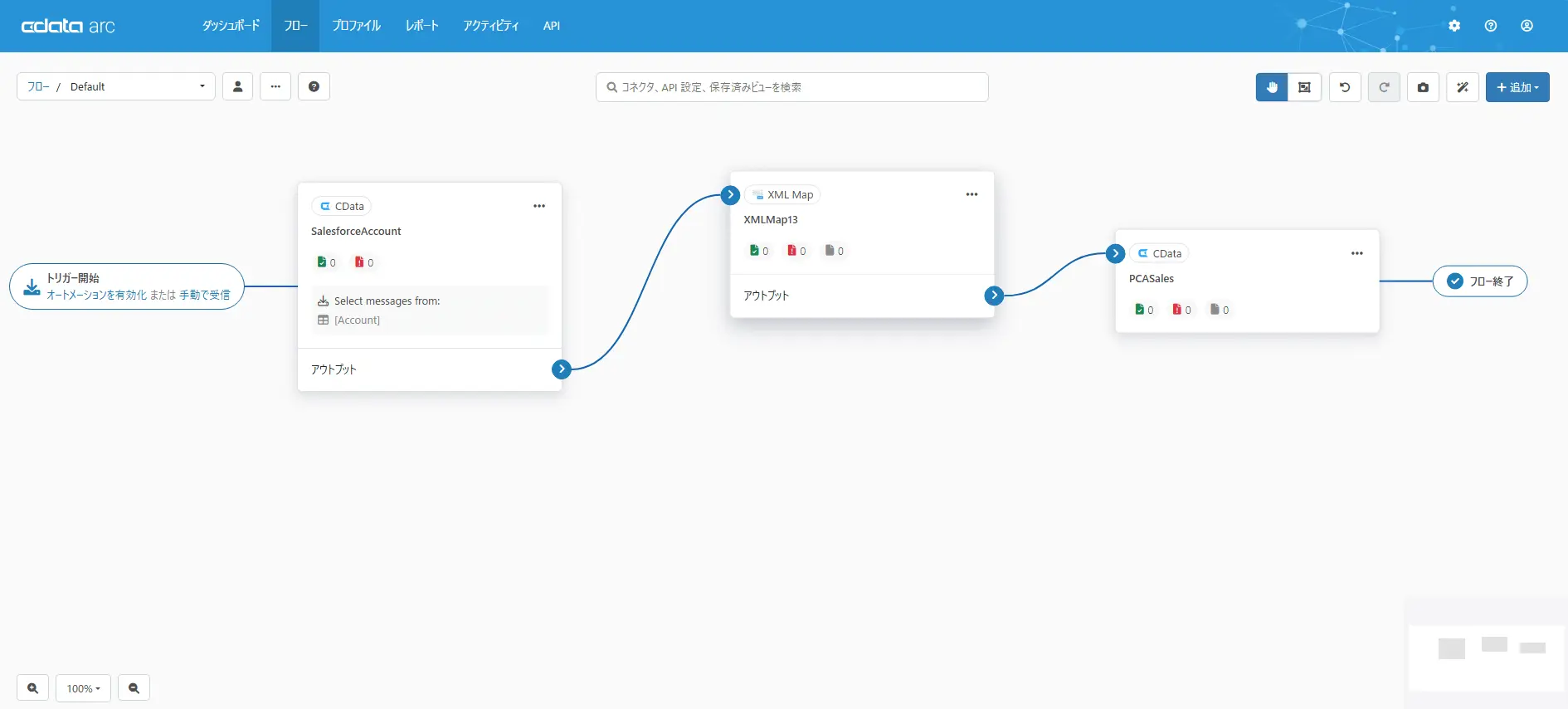Take a flow snapshot with camera icon
1568x709 pixels.
(x=1424, y=87)
